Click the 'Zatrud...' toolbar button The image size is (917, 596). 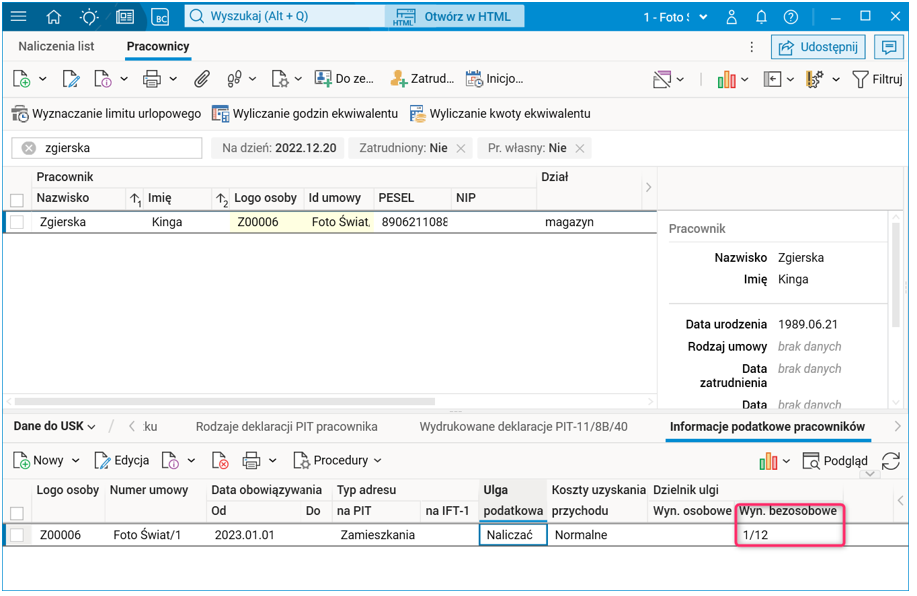coord(422,79)
